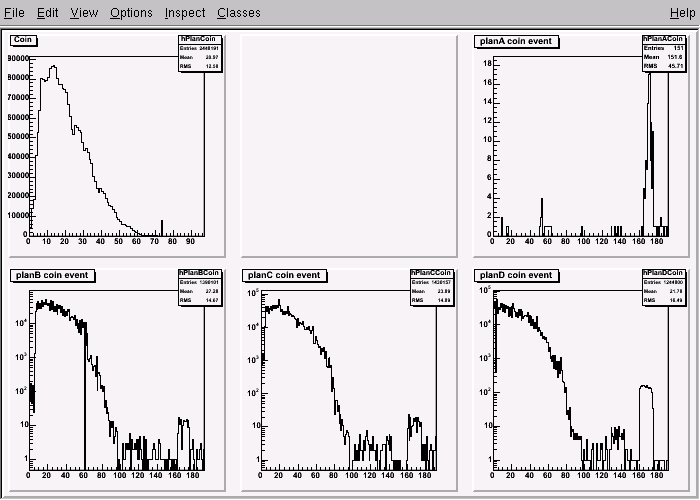Select the empty pad in top middle
Screen dimensions: 700x500
[349, 146]
